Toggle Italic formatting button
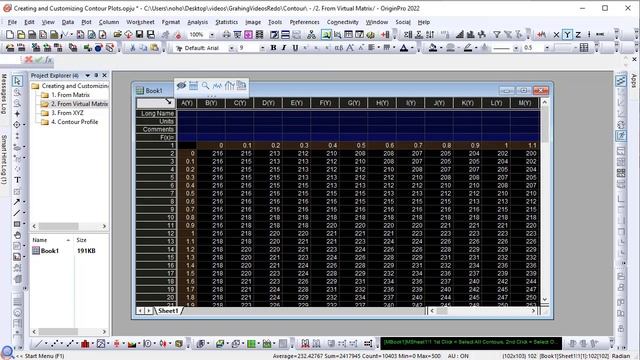The image size is (640, 360). (284, 48)
